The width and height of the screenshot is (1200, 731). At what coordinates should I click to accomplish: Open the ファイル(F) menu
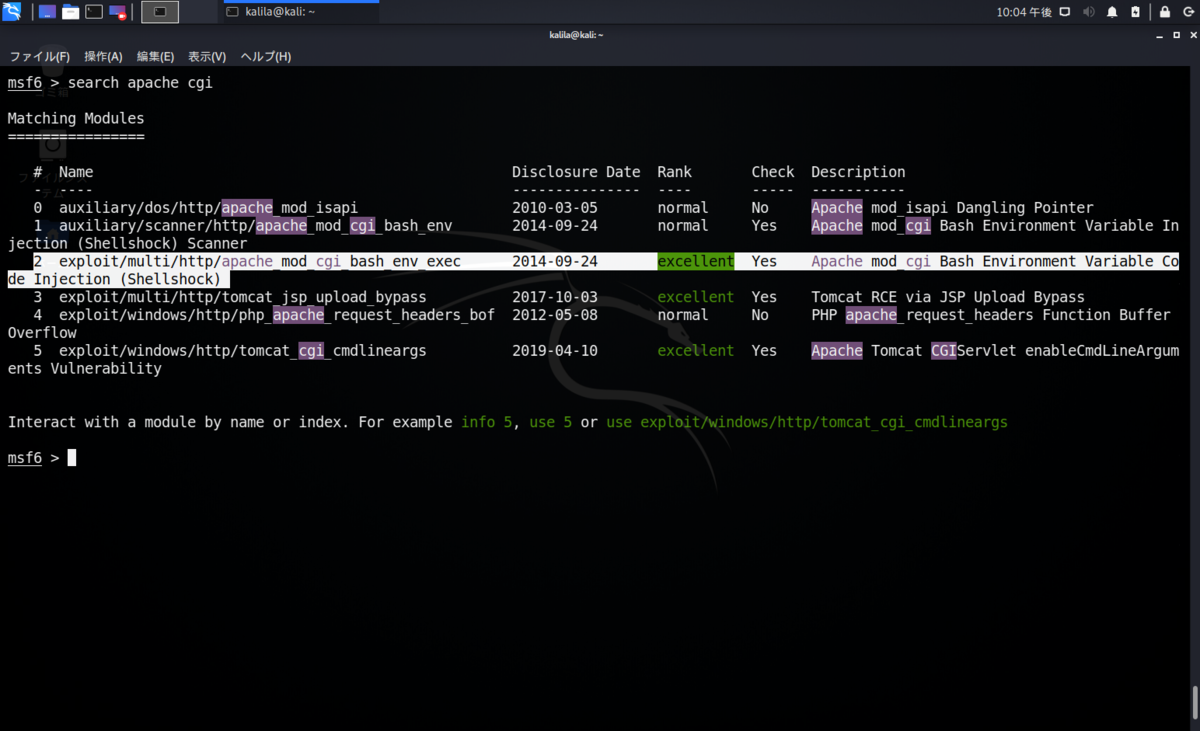40,56
